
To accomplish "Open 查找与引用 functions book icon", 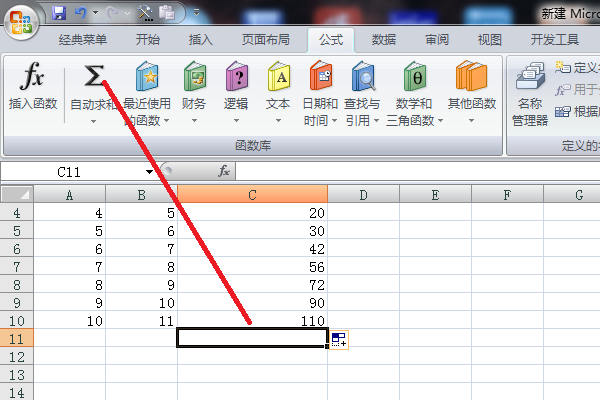I will point(363,76).
